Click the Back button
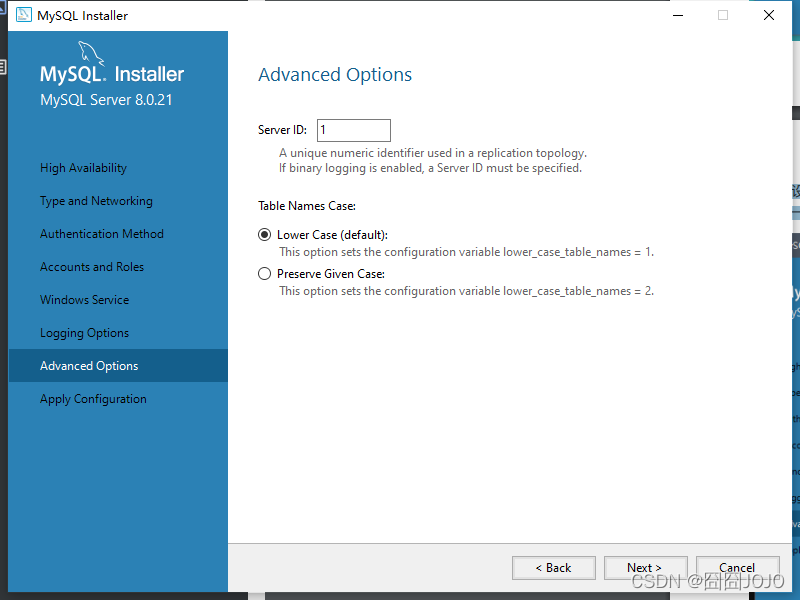Image resolution: width=800 pixels, height=600 pixels. click(x=554, y=568)
